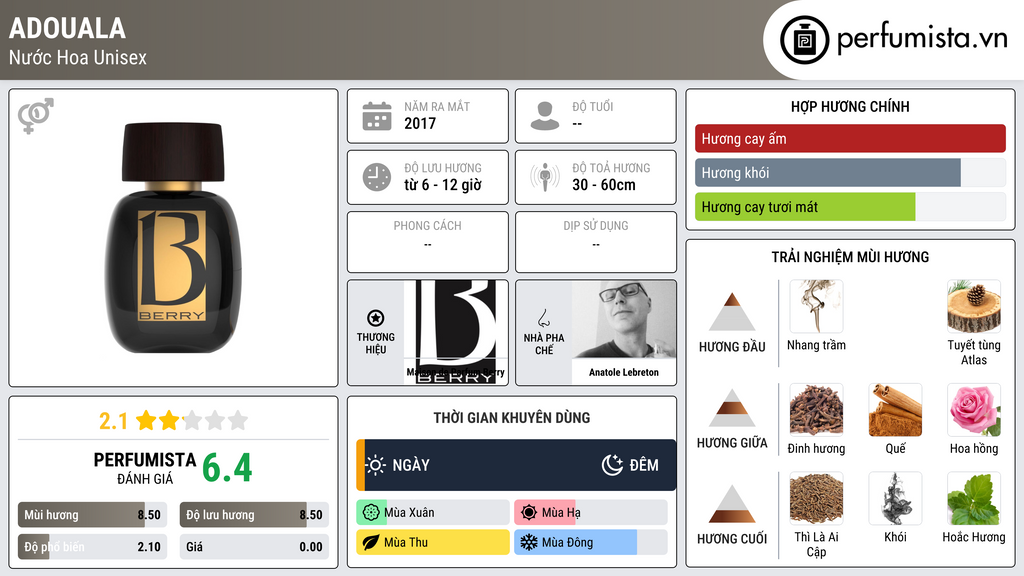The width and height of the screenshot is (1024, 576).
Task: Click the sun icon next to Ngày
Action: click(x=376, y=465)
